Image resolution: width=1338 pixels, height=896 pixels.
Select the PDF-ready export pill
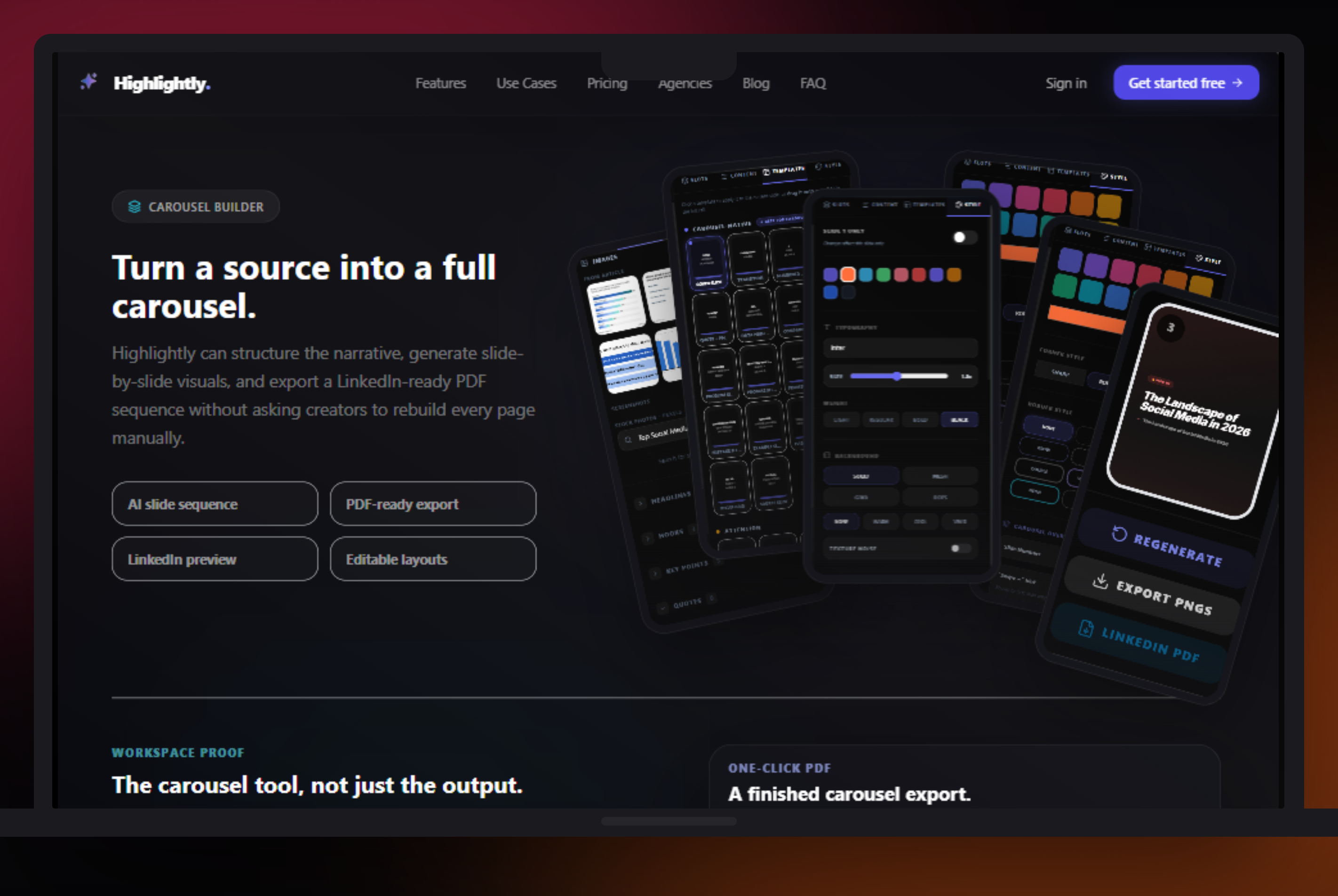point(433,503)
